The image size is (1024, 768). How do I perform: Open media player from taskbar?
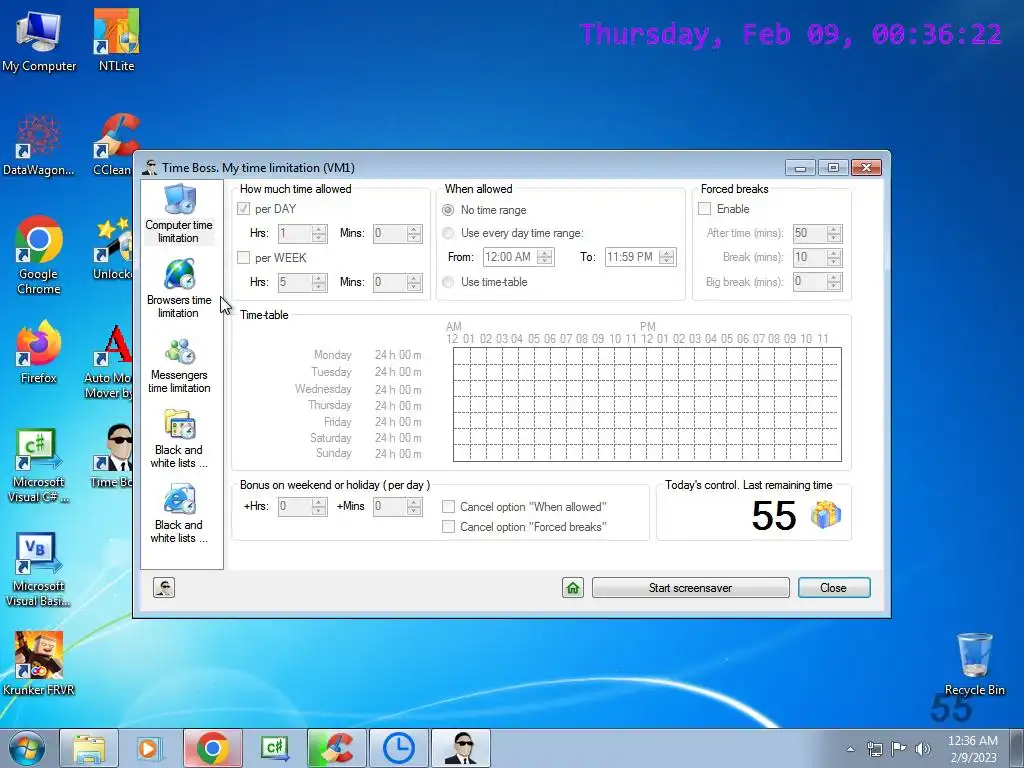[x=150, y=748]
